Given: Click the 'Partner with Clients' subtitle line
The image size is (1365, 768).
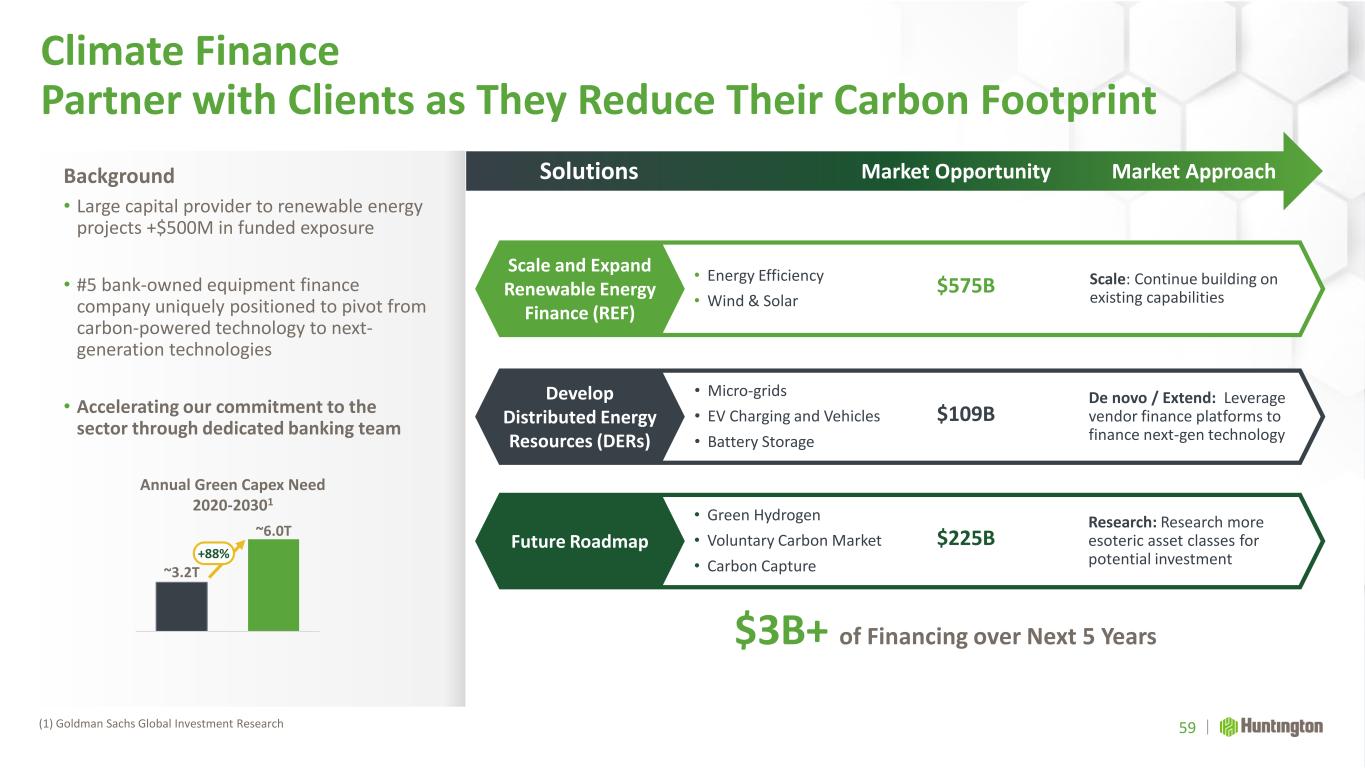Looking at the screenshot, I should pos(598,100).
